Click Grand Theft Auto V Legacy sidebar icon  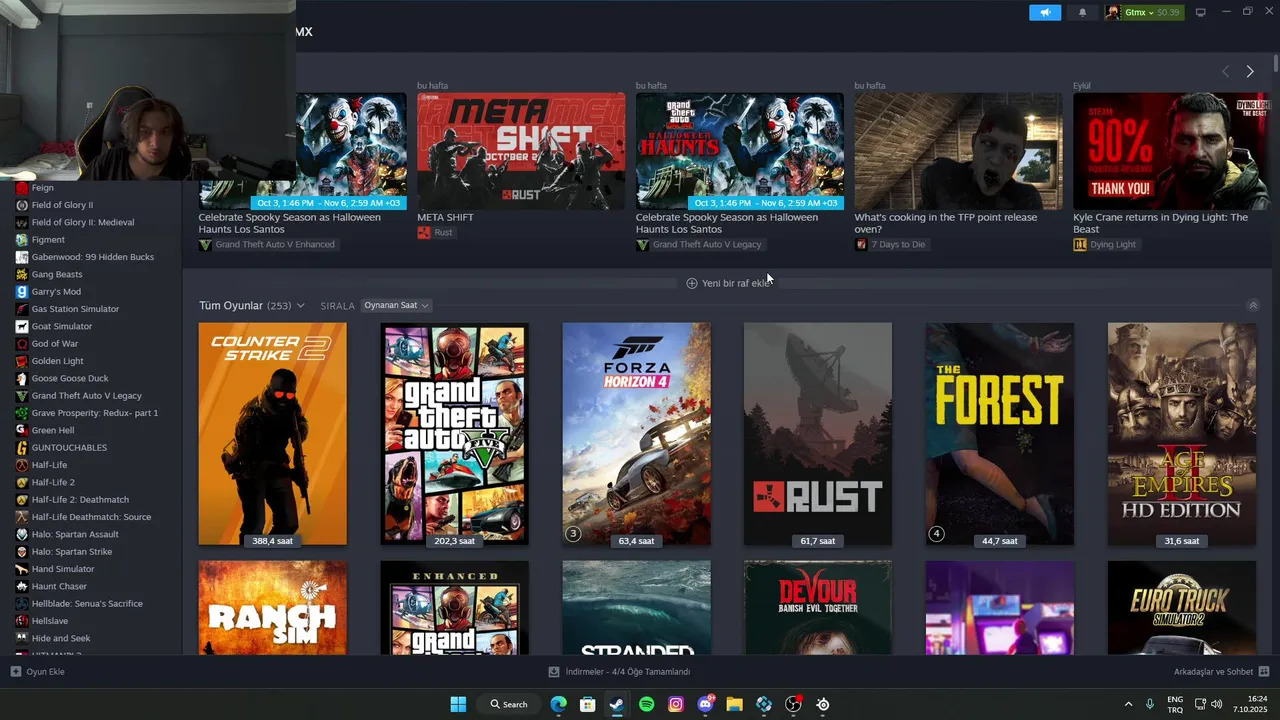(x=22, y=396)
